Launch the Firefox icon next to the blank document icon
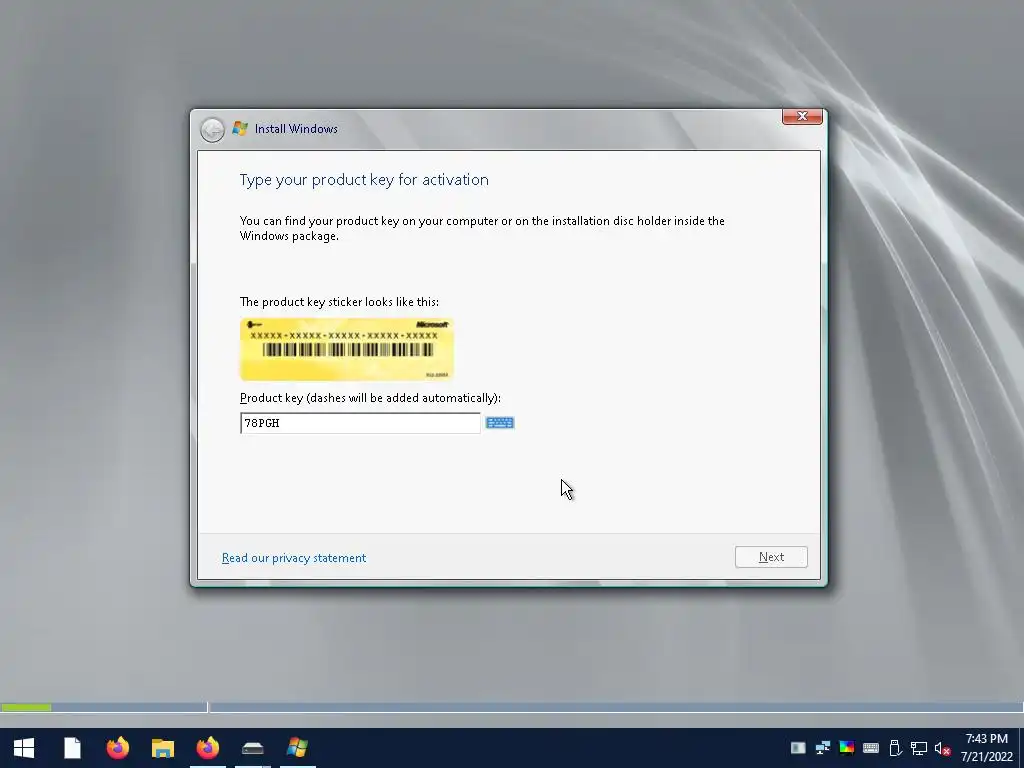 [x=118, y=748]
